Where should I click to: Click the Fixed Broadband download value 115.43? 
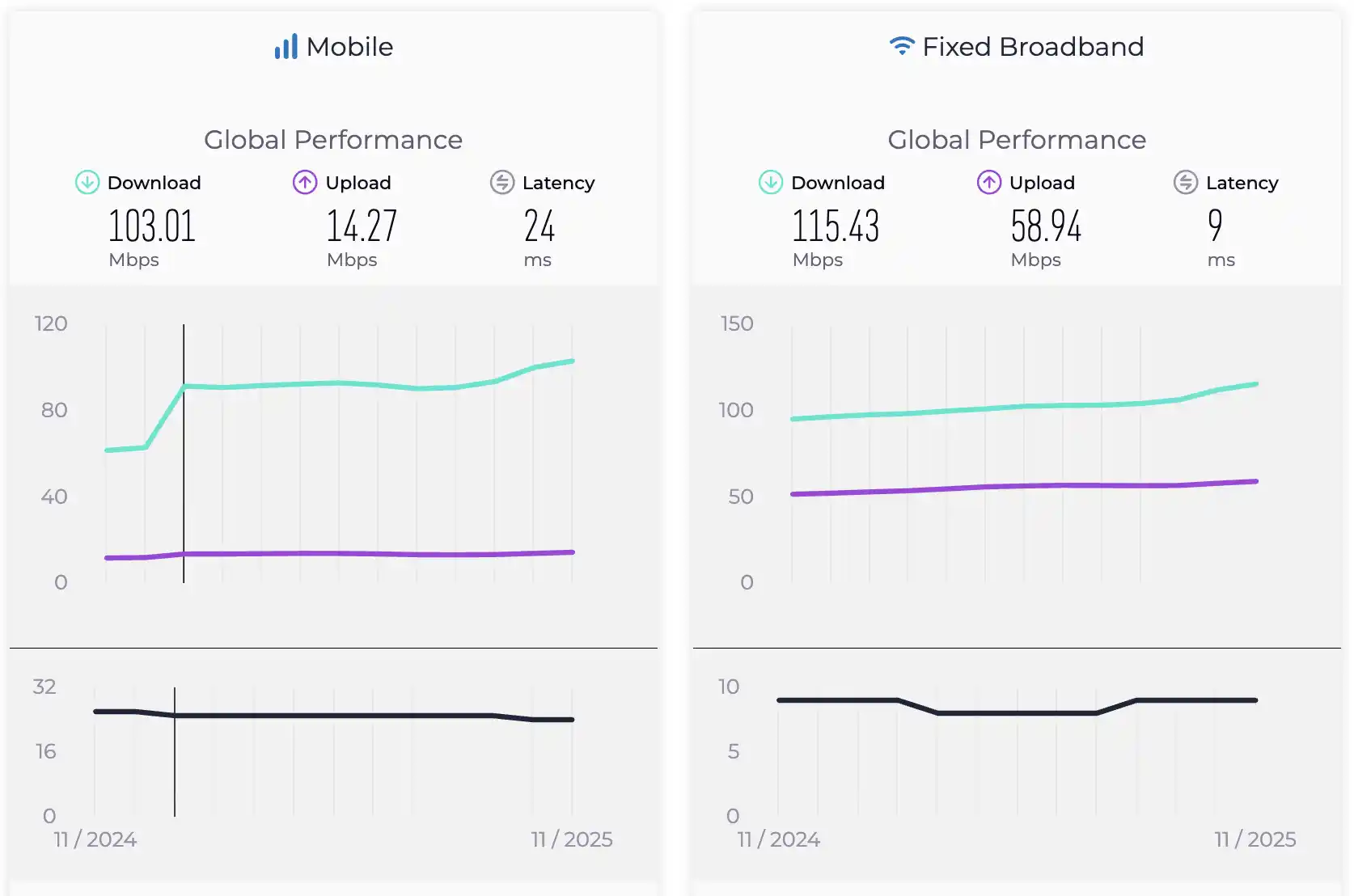click(x=836, y=226)
